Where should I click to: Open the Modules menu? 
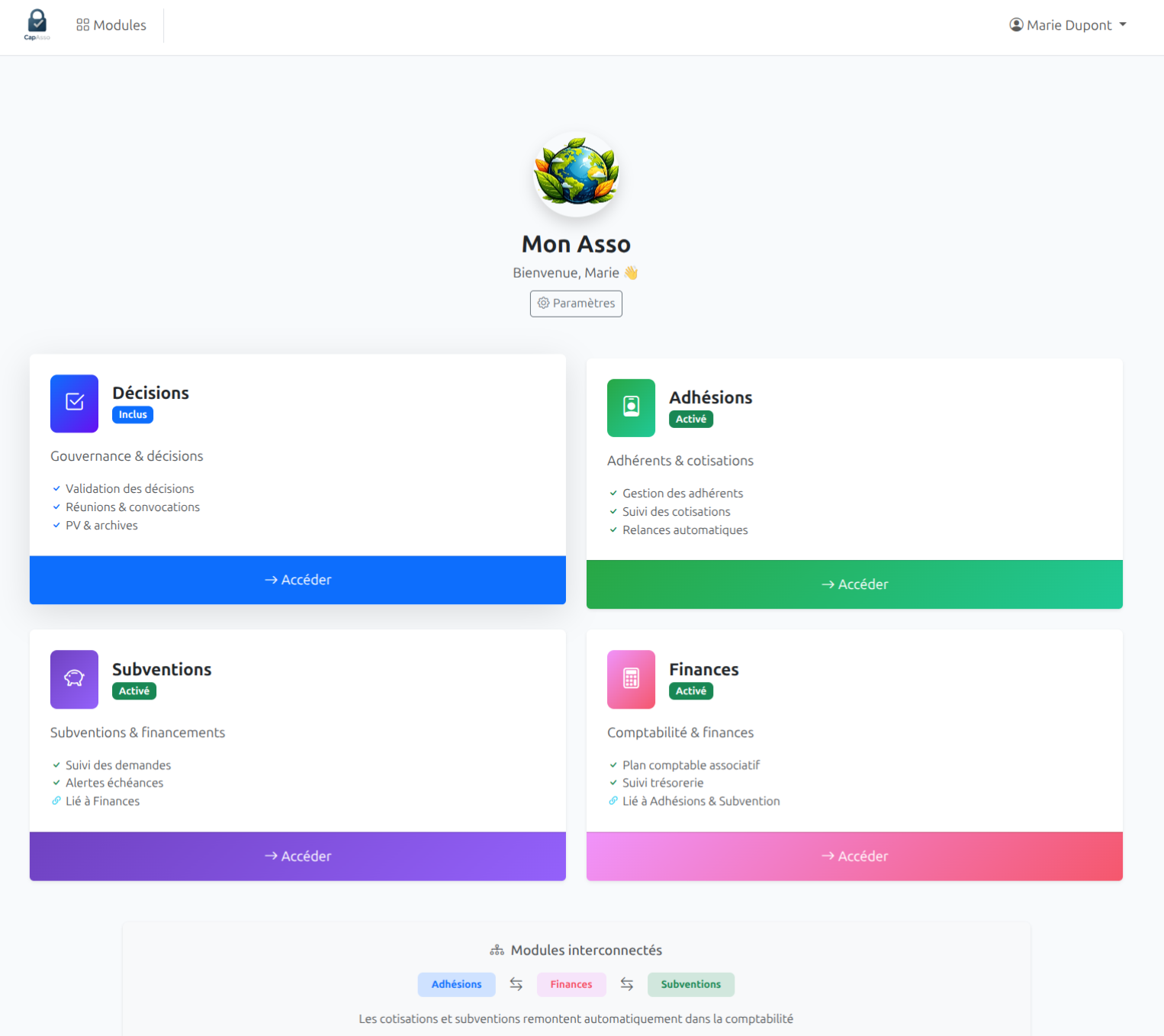point(111,25)
